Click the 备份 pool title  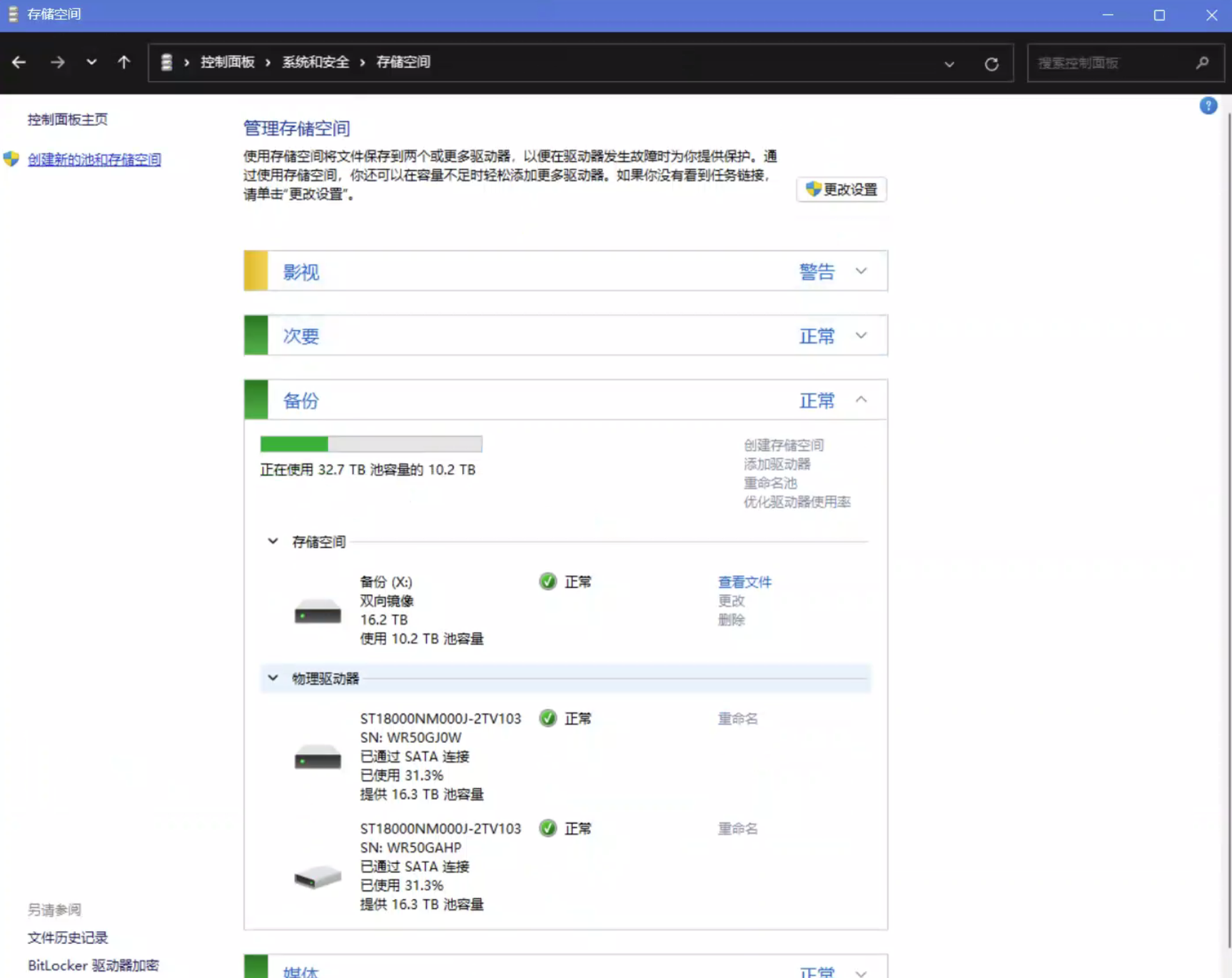coord(301,401)
